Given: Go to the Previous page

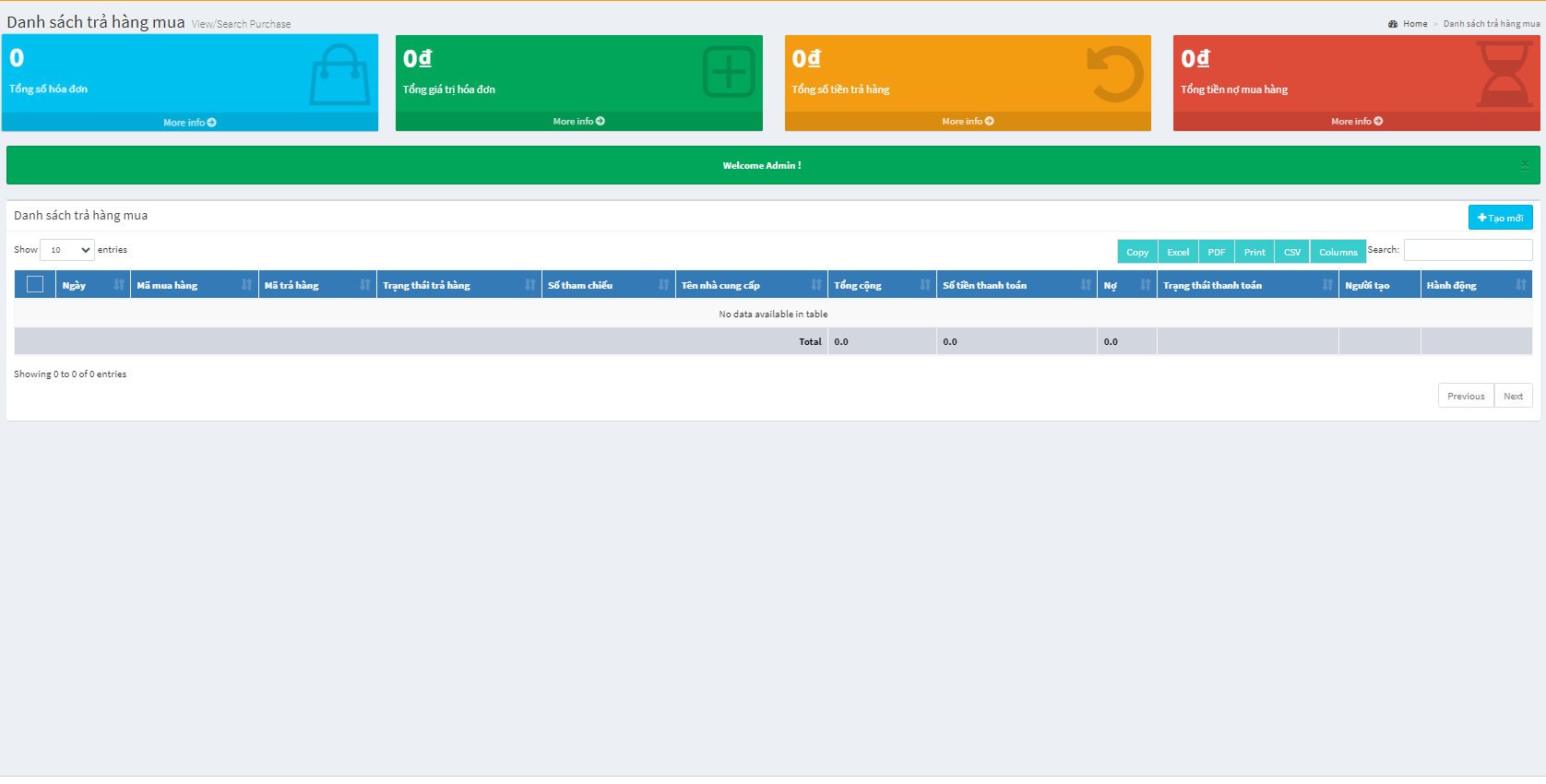Looking at the screenshot, I should coord(1466,396).
